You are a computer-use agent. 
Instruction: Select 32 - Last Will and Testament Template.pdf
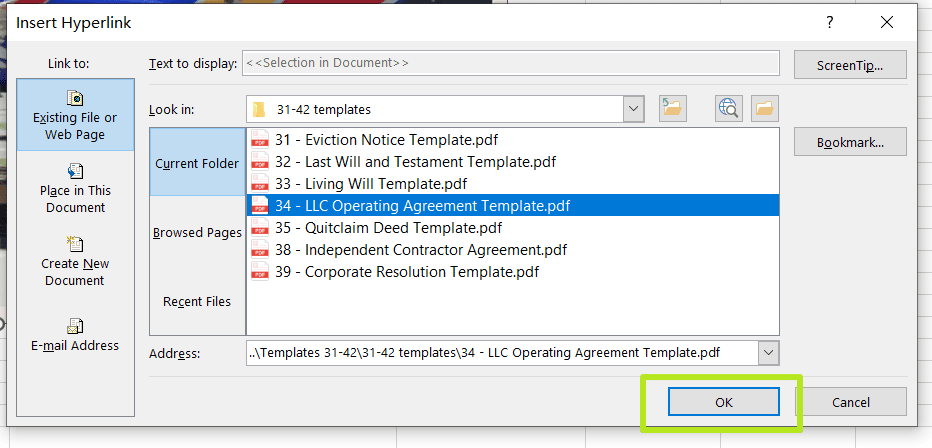coord(512,162)
